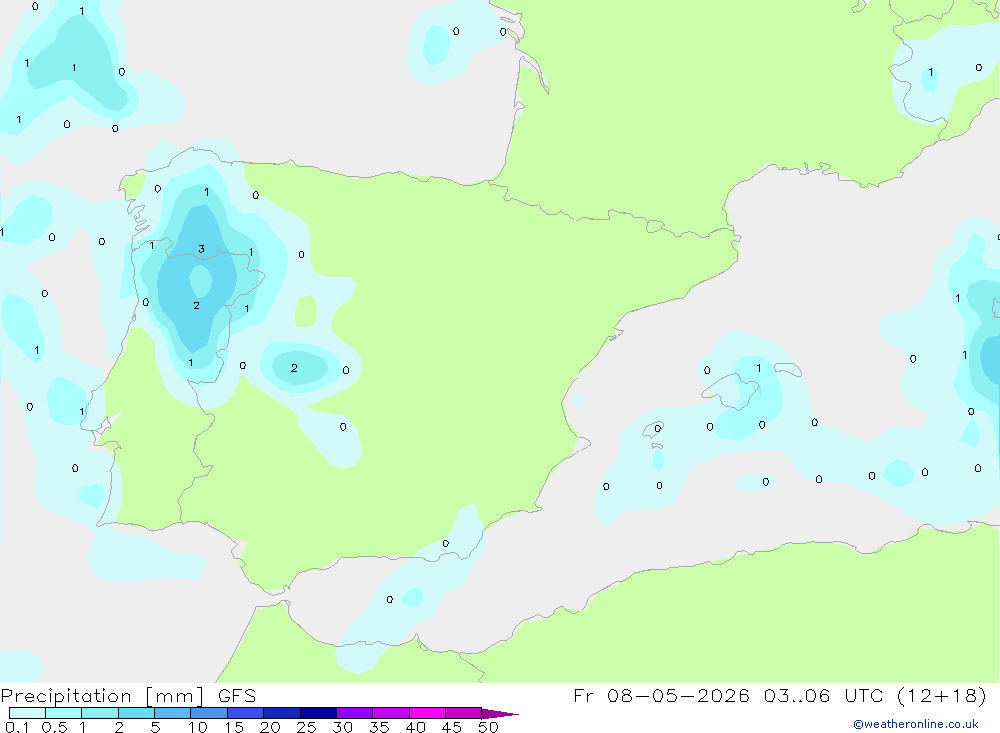Open the weatheronline.co.uk copyright link

(x=916, y=724)
